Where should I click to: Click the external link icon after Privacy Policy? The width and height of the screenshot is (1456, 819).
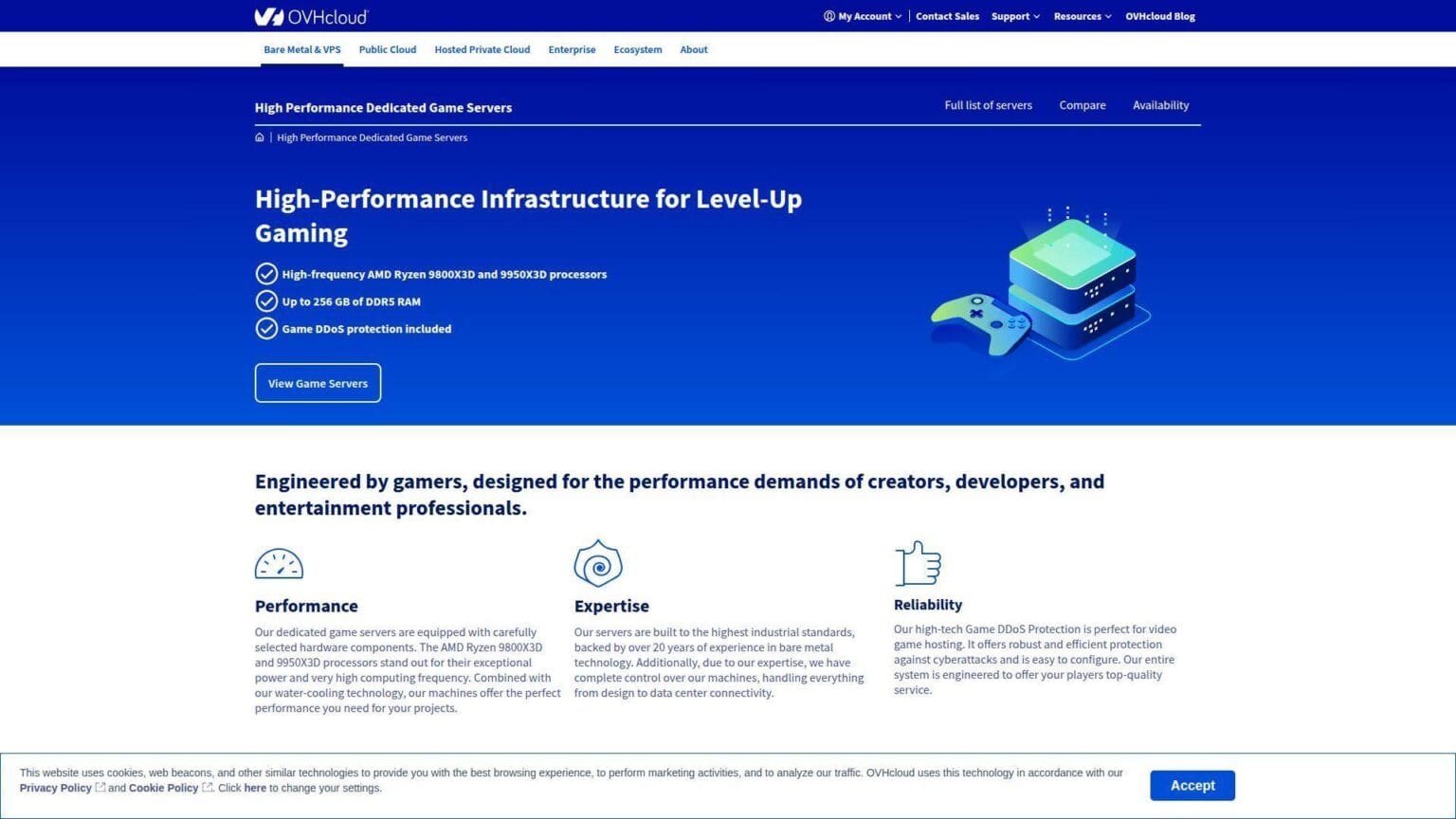pyautogui.click(x=100, y=788)
